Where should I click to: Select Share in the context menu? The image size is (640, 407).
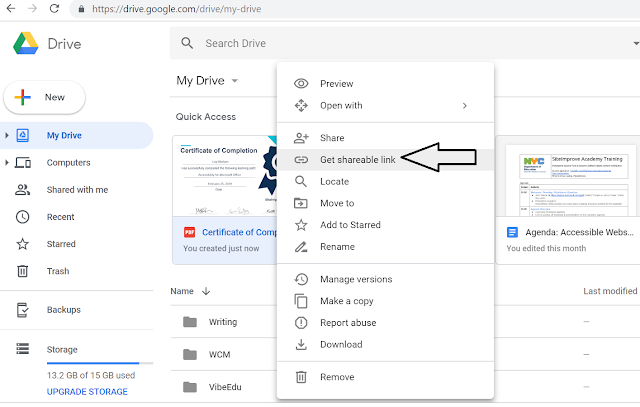click(385, 138)
